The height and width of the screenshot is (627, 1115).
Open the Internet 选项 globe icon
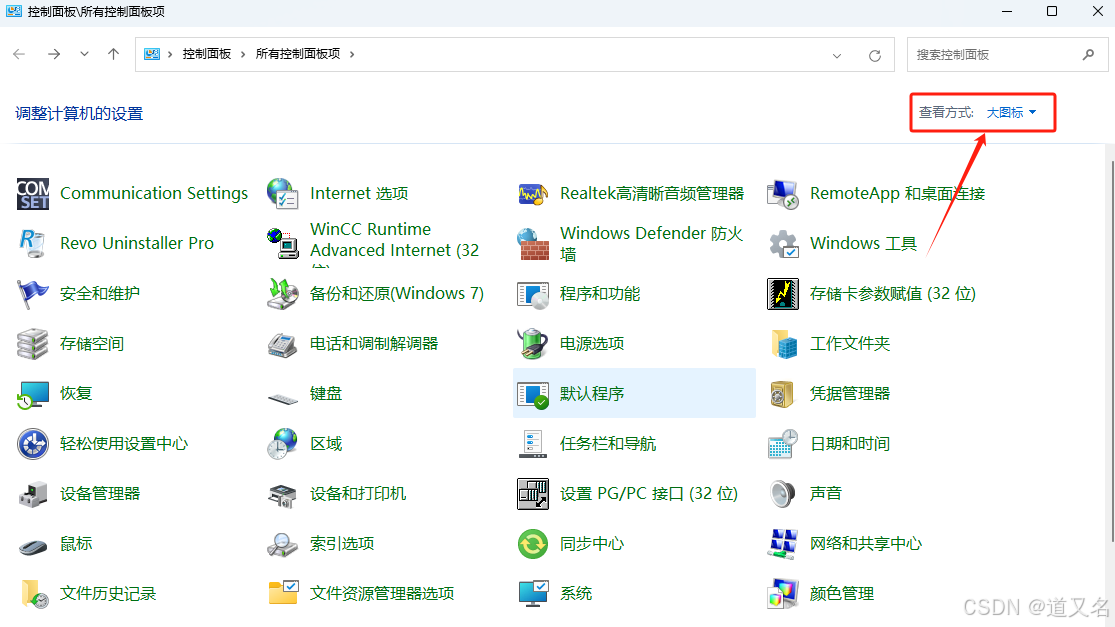[283, 193]
